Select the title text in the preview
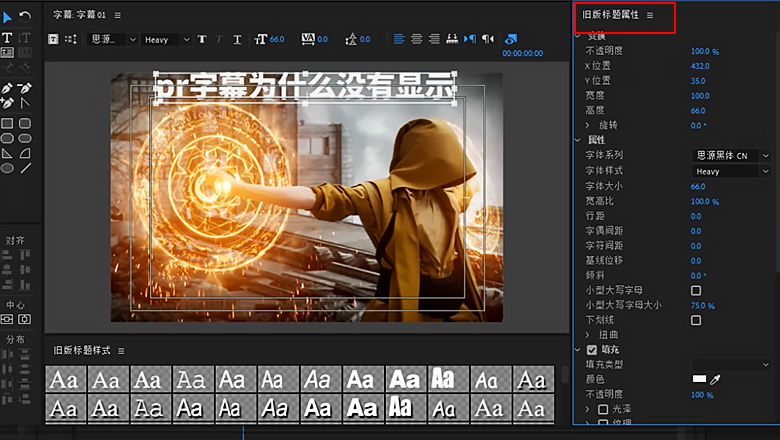 click(305, 88)
